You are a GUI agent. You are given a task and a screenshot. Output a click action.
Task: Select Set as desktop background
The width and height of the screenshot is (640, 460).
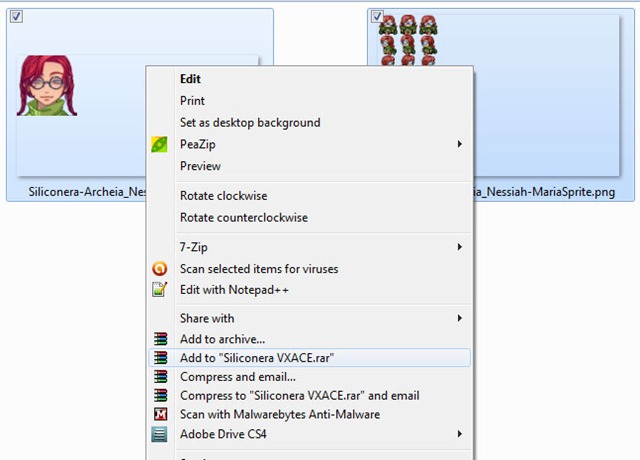[x=250, y=123]
